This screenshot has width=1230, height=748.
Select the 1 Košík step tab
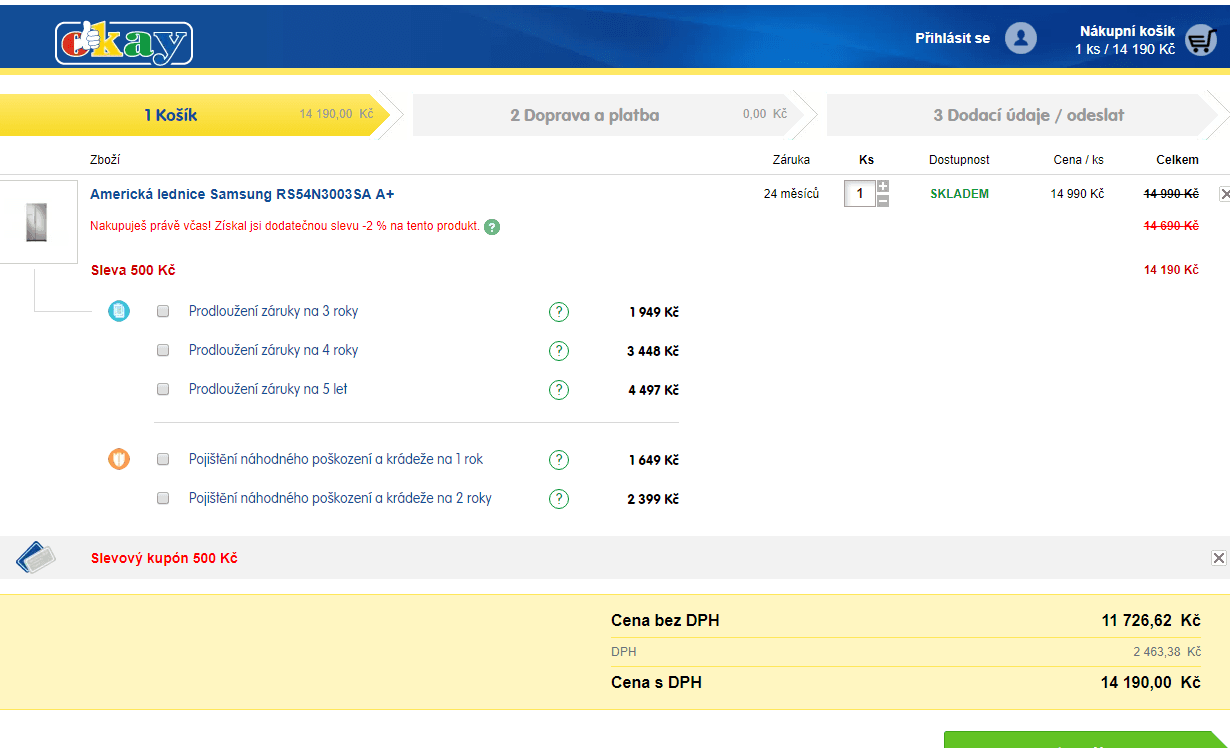coord(195,115)
